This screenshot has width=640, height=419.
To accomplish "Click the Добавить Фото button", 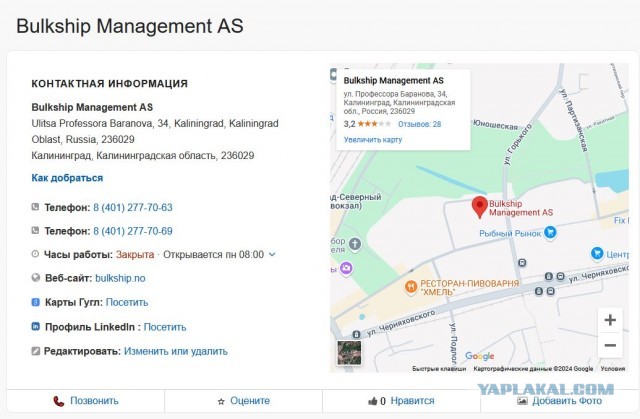I will pos(560,401).
